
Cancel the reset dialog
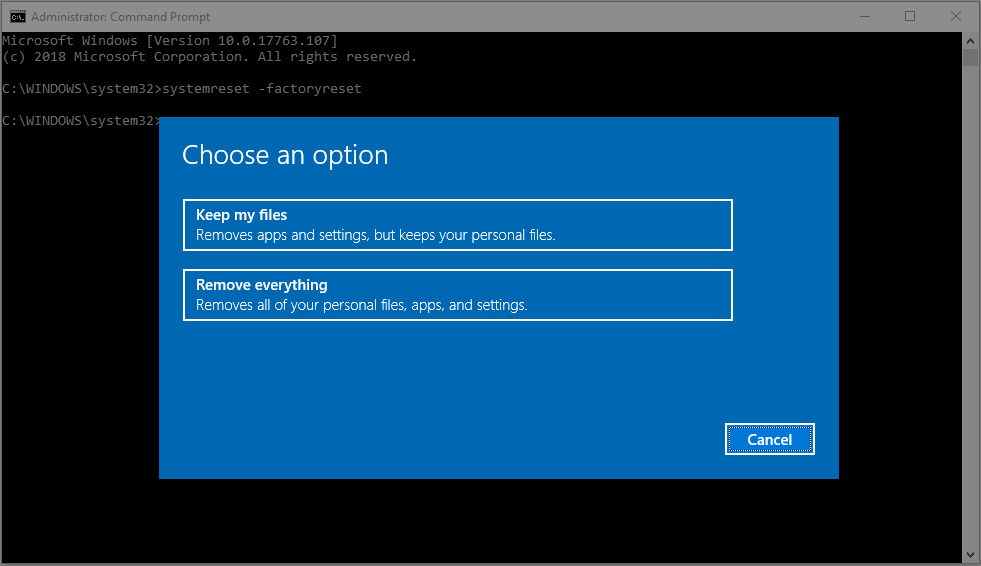coord(769,439)
